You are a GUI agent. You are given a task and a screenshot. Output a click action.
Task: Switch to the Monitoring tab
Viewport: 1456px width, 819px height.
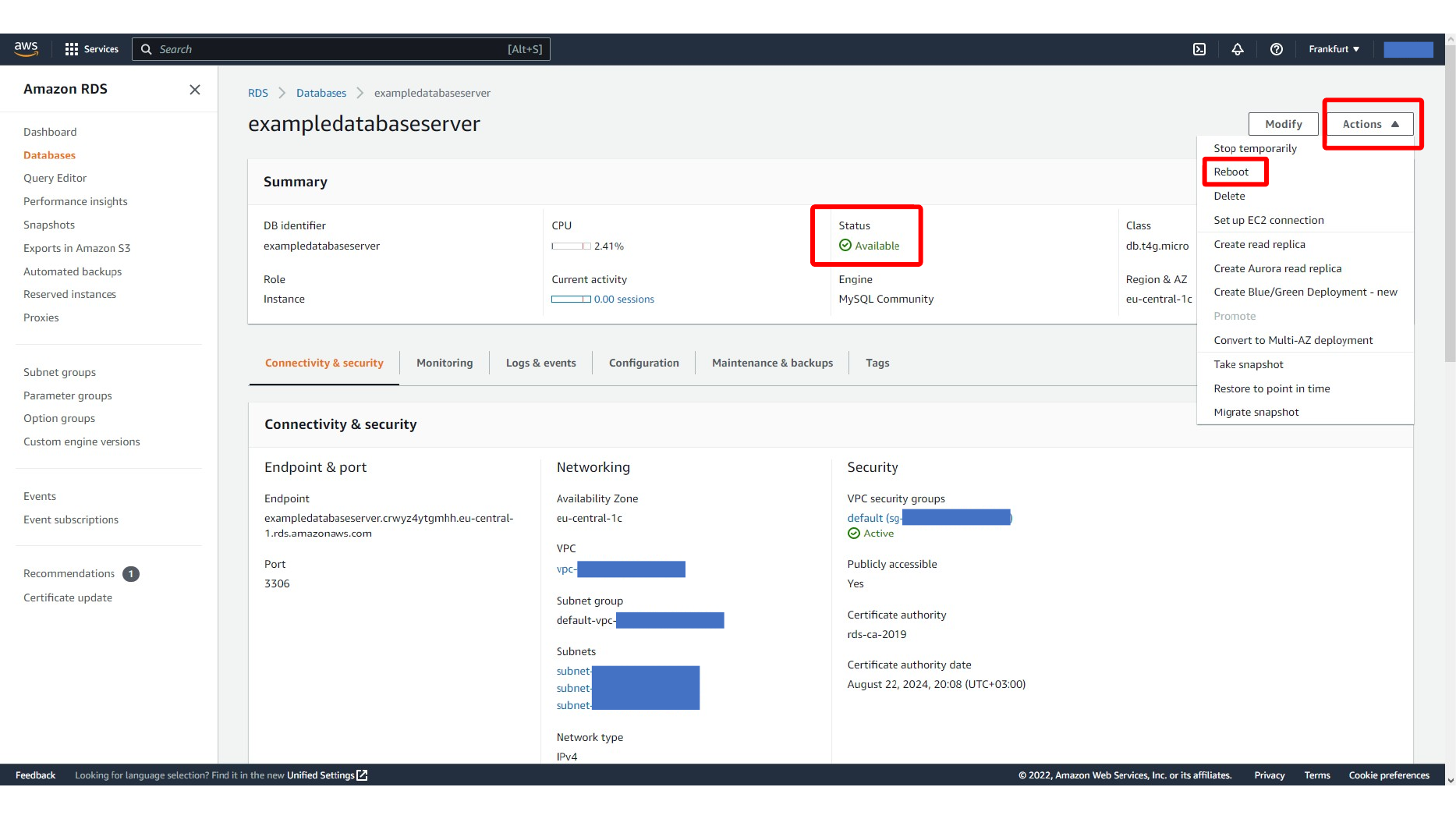(445, 363)
